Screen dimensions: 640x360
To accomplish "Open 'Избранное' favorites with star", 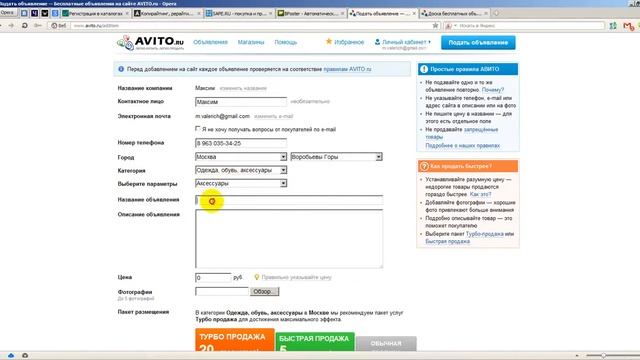I will [344, 42].
